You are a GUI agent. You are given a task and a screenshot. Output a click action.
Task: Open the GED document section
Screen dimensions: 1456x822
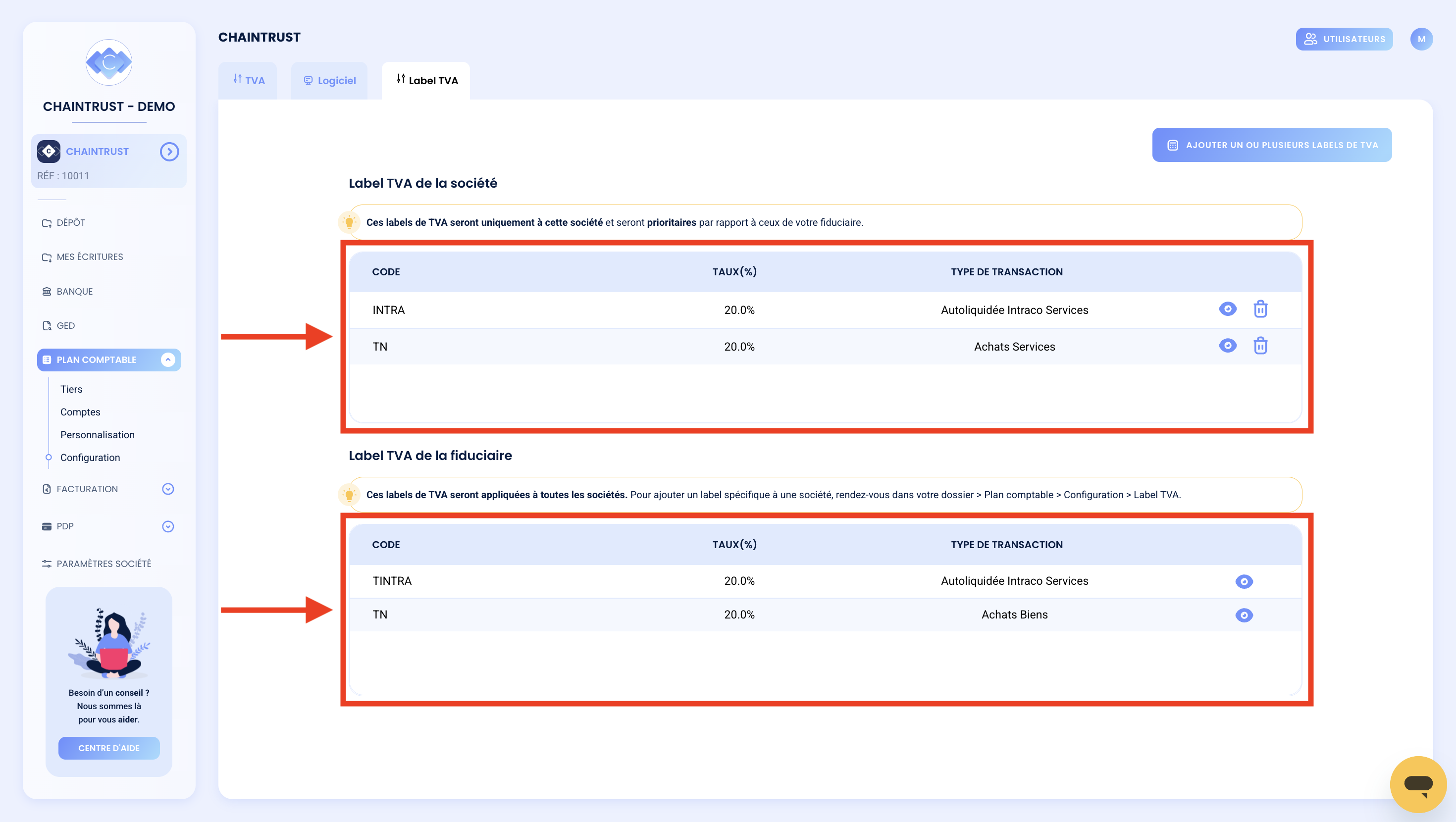coord(58,326)
